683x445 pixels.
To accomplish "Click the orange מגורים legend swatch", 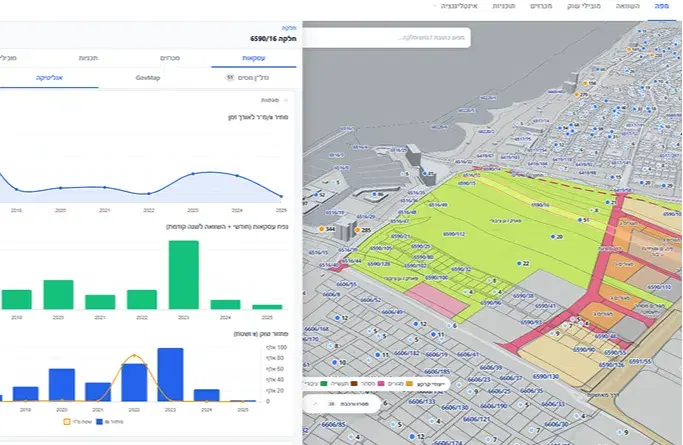I will 409,384.
